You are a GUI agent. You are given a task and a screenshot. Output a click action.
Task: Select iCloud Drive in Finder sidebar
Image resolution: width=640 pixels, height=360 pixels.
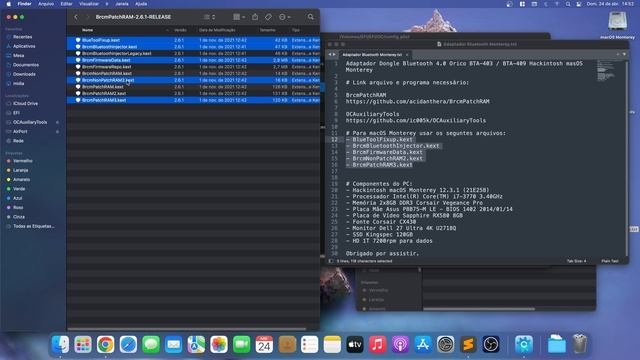25,104
